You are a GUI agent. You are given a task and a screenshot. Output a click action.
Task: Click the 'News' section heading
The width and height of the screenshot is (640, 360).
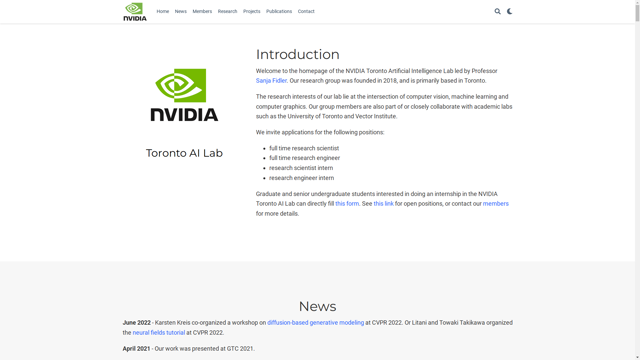click(317, 306)
